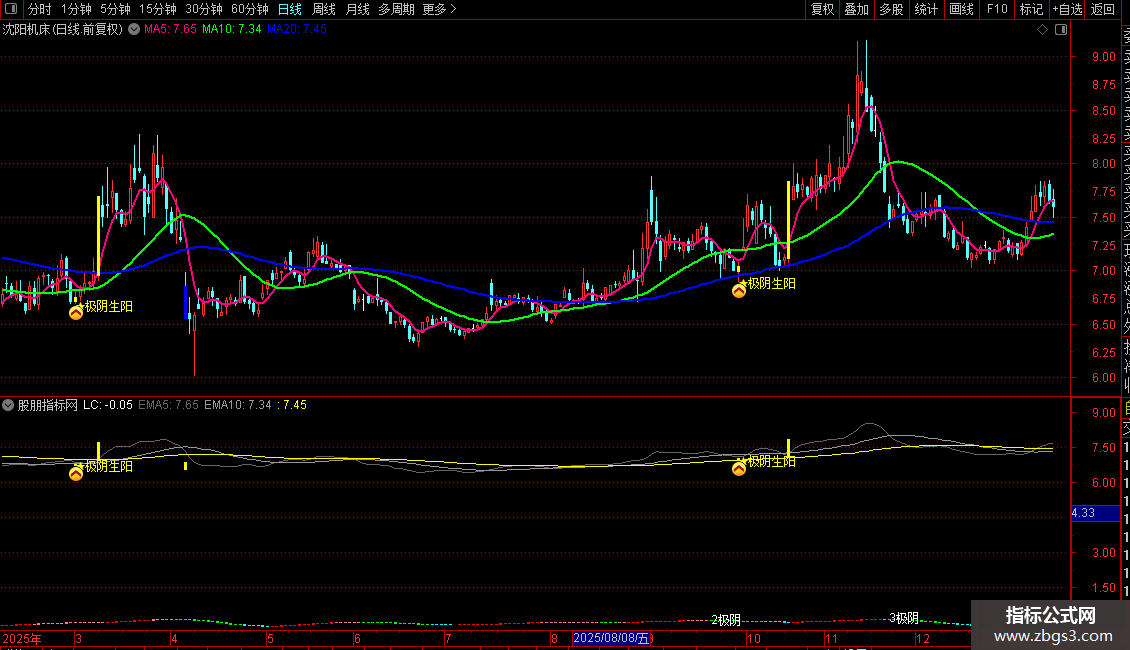Image resolution: width=1130 pixels, height=650 pixels.
Task: Click the 2极阴 label near bottom
Action: click(726, 620)
